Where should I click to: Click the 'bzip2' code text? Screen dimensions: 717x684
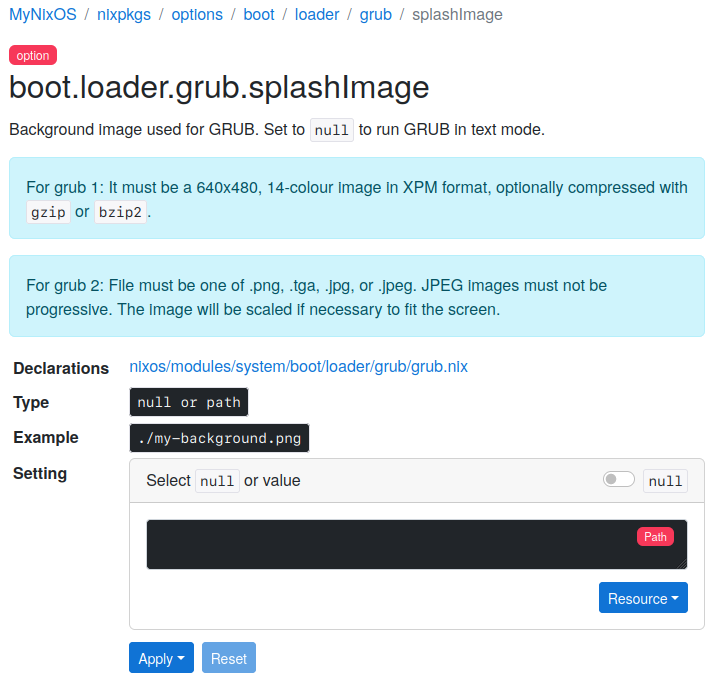tap(120, 212)
